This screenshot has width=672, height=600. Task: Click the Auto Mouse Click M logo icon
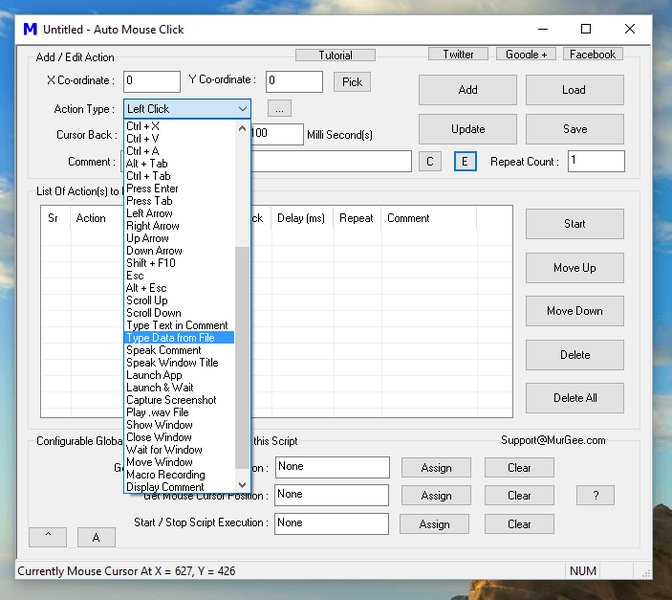pyautogui.click(x=30, y=29)
